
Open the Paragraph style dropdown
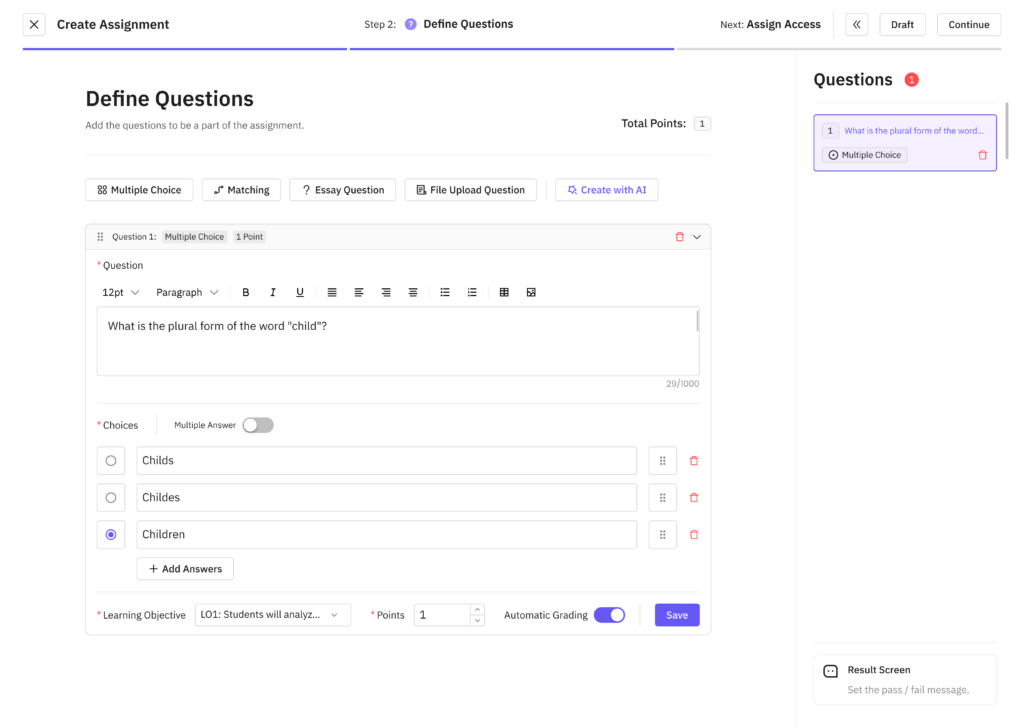point(187,292)
